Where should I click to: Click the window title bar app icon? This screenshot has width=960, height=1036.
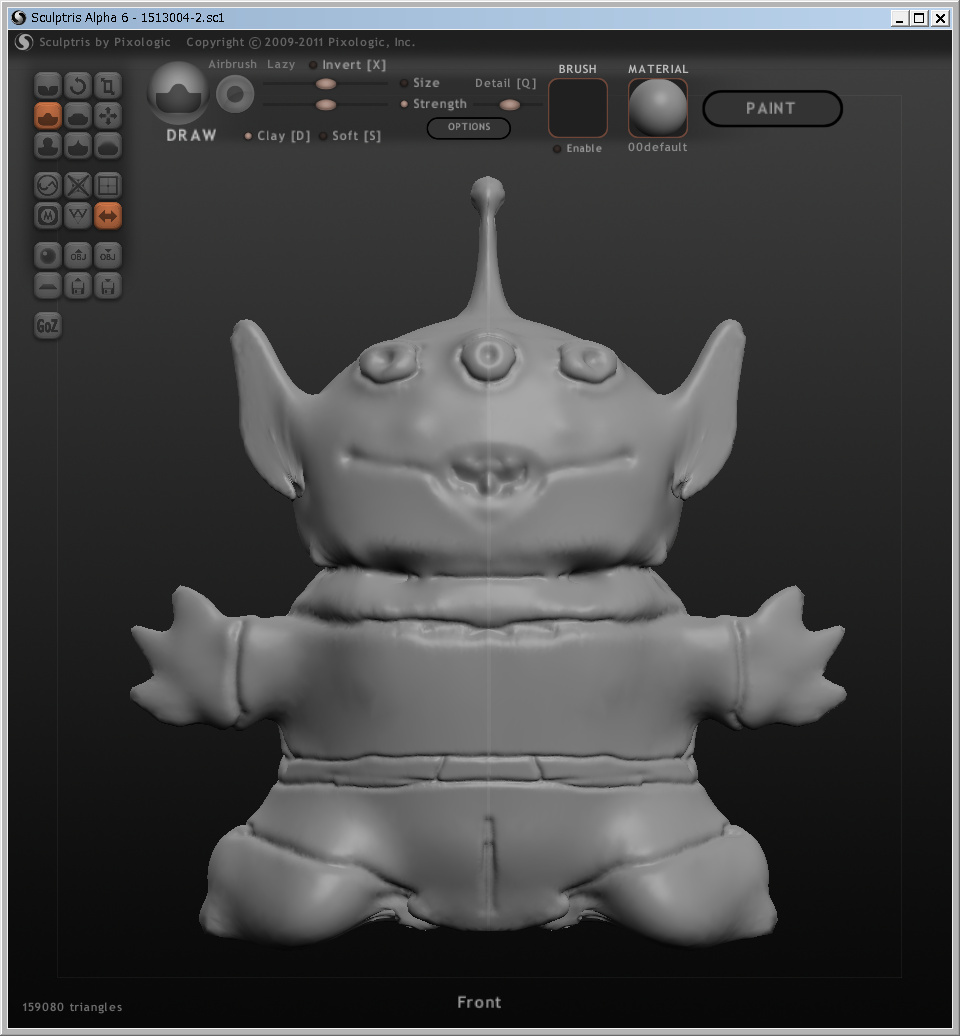coord(18,18)
